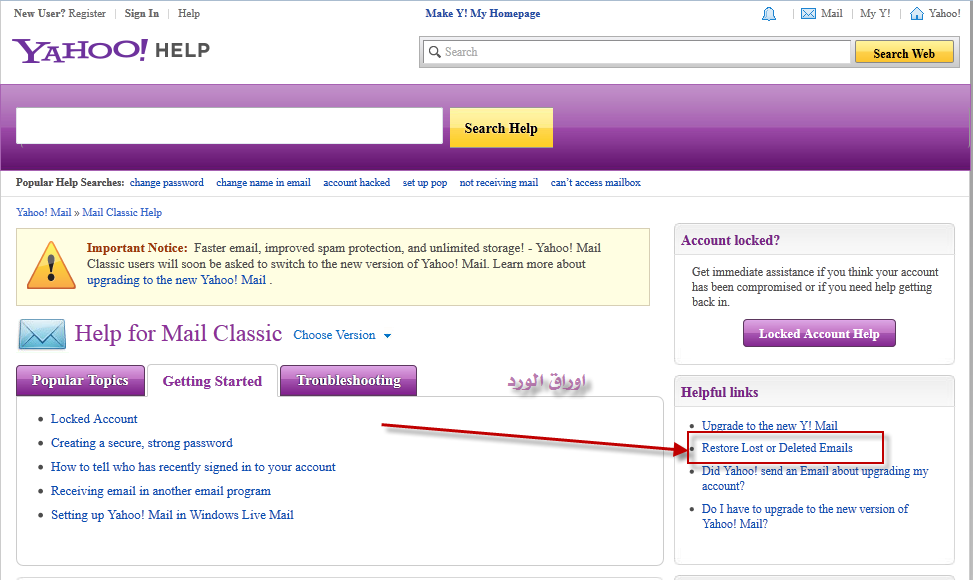
Task: Click the Yahoo! home house icon
Action: coord(917,14)
